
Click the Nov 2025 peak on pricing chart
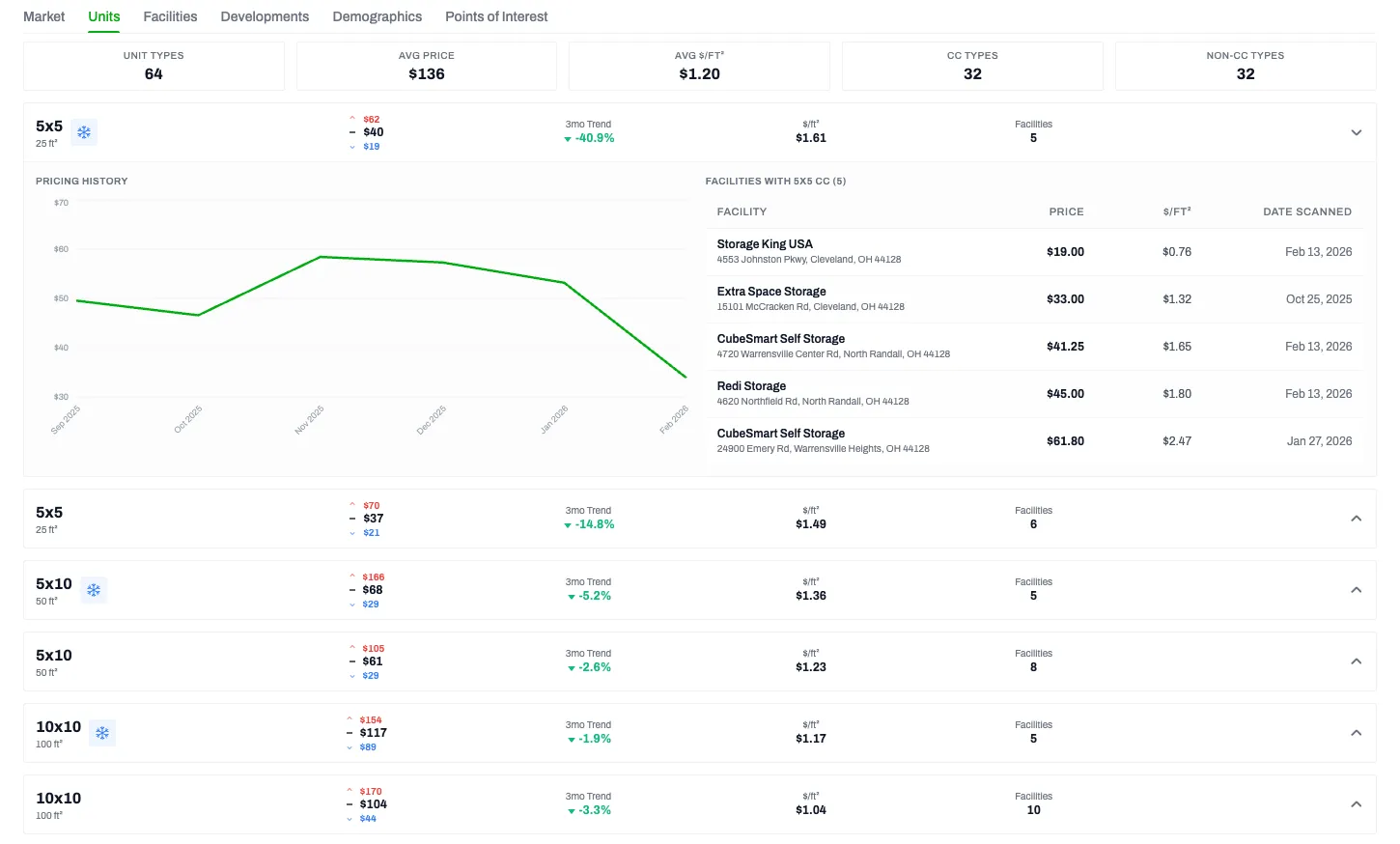coord(321,257)
